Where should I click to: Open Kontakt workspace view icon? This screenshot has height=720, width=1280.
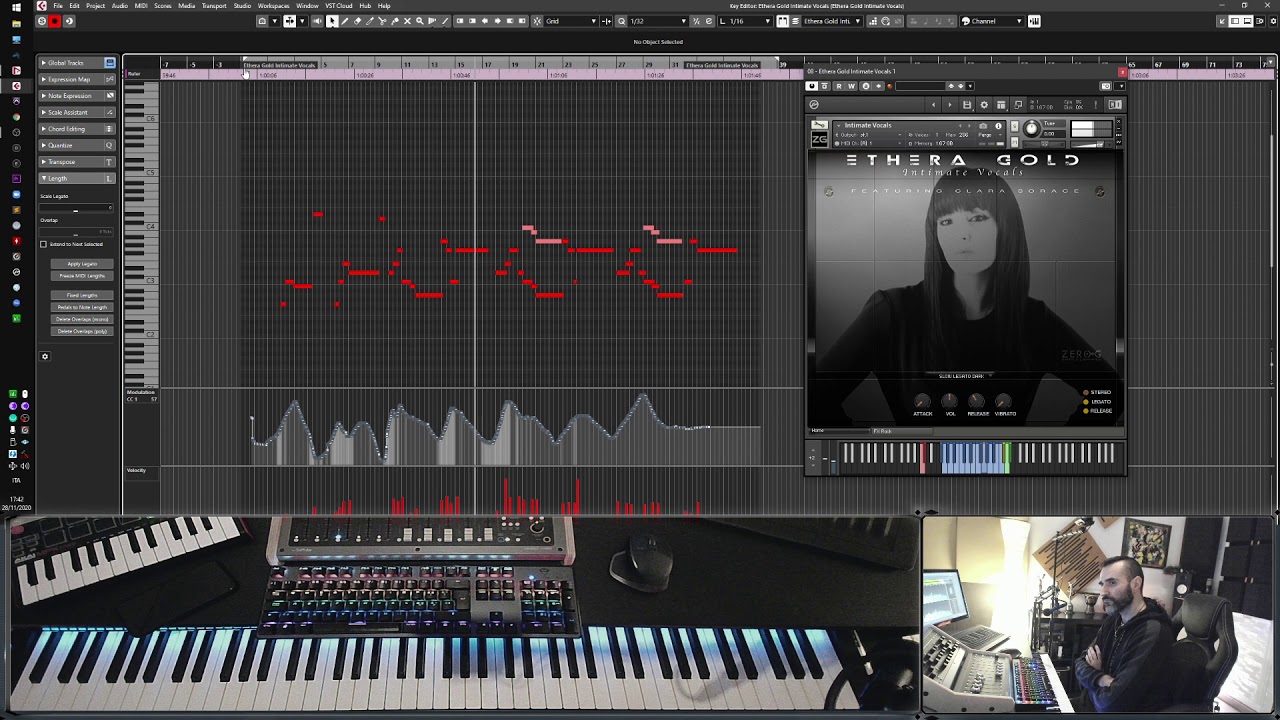tap(1001, 105)
